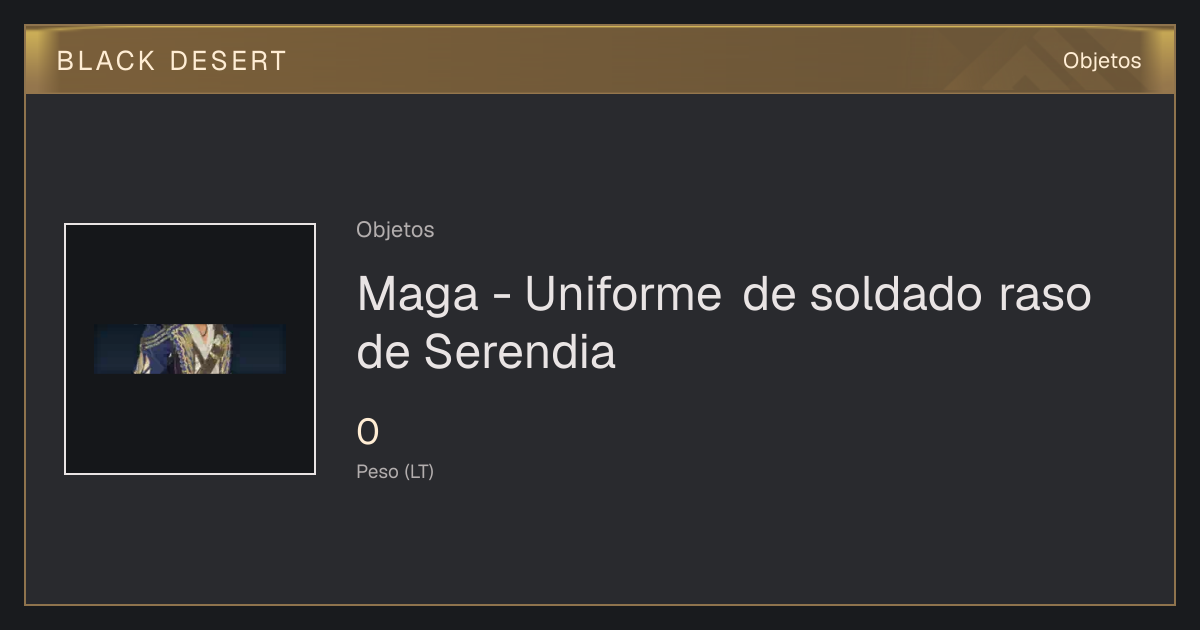Click the item title Maga - Uniforme de soldado
Viewport: 1200px width, 630px height.
point(724,323)
